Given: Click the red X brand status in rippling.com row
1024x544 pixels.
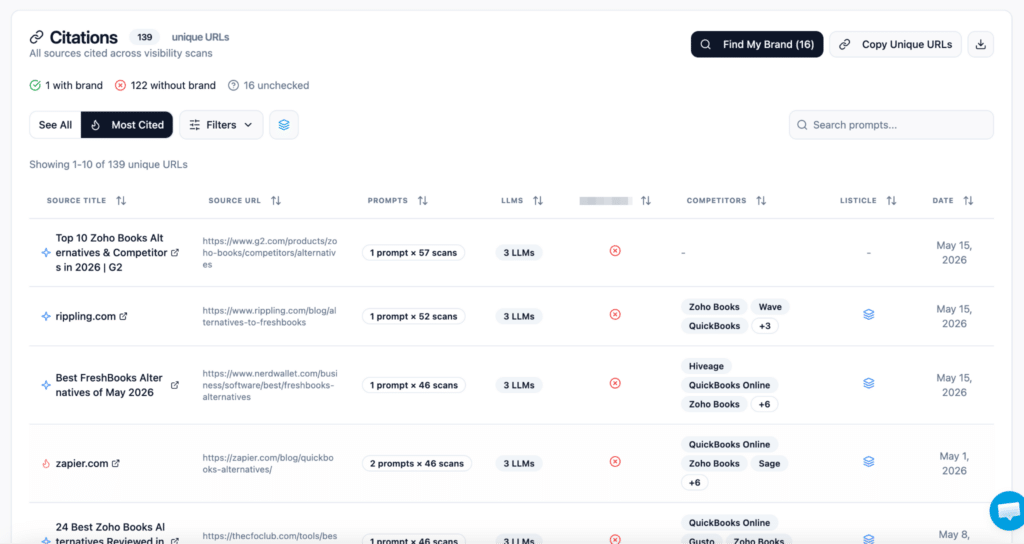Looking at the screenshot, I should click(x=615, y=314).
